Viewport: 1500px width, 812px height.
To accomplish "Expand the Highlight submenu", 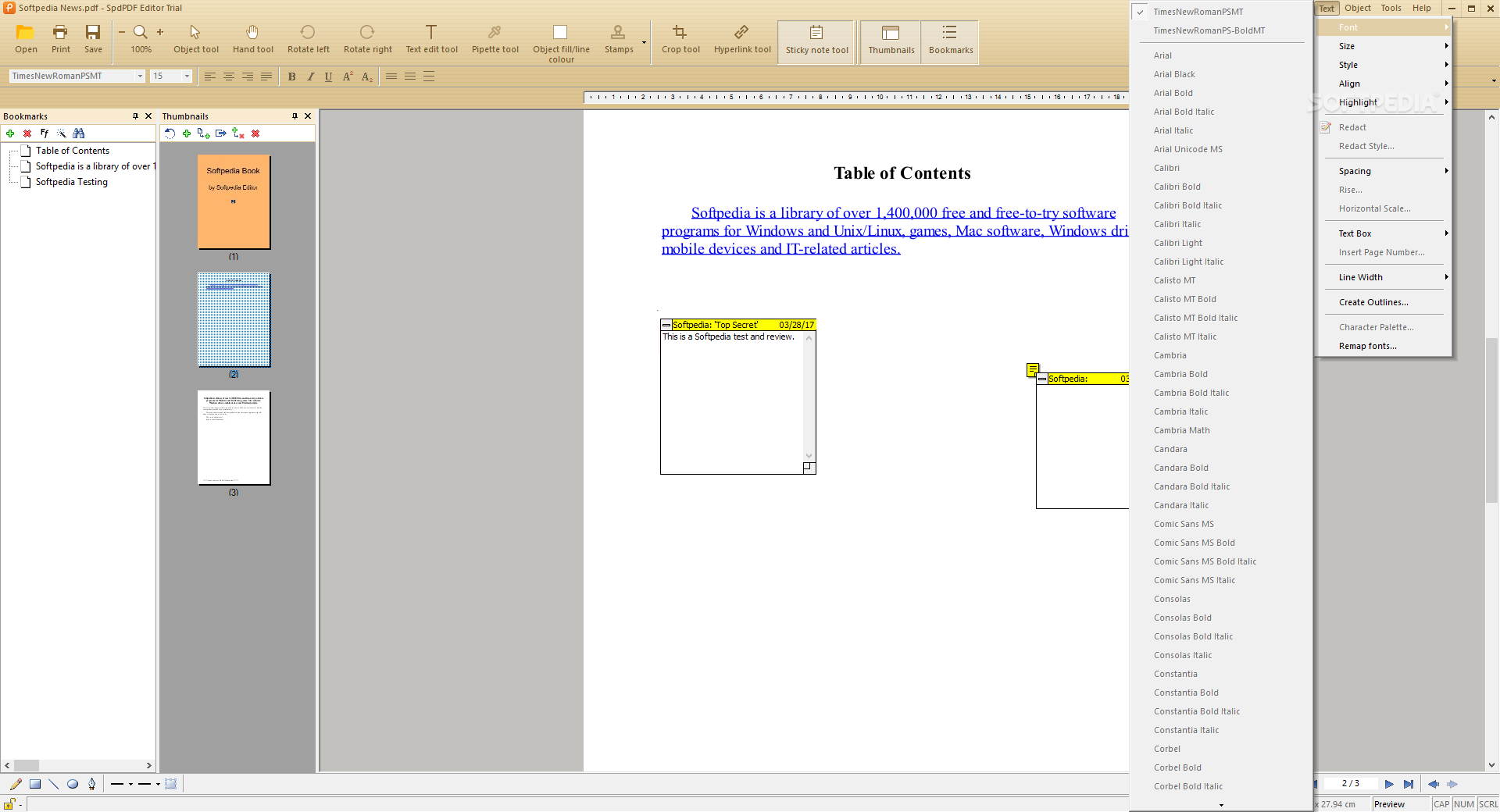I will pyautogui.click(x=1384, y=102).
